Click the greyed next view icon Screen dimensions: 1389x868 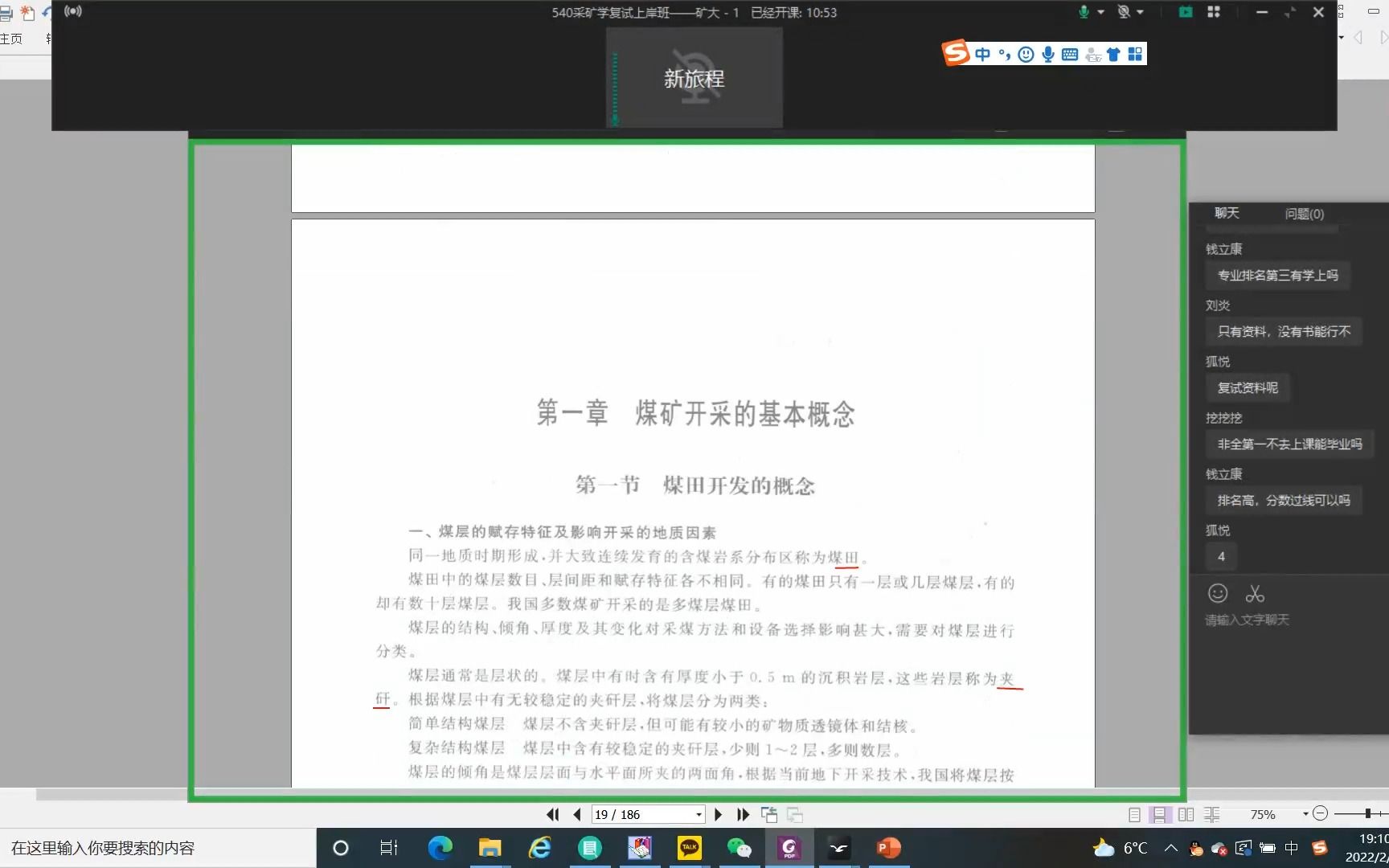[795, 814]
